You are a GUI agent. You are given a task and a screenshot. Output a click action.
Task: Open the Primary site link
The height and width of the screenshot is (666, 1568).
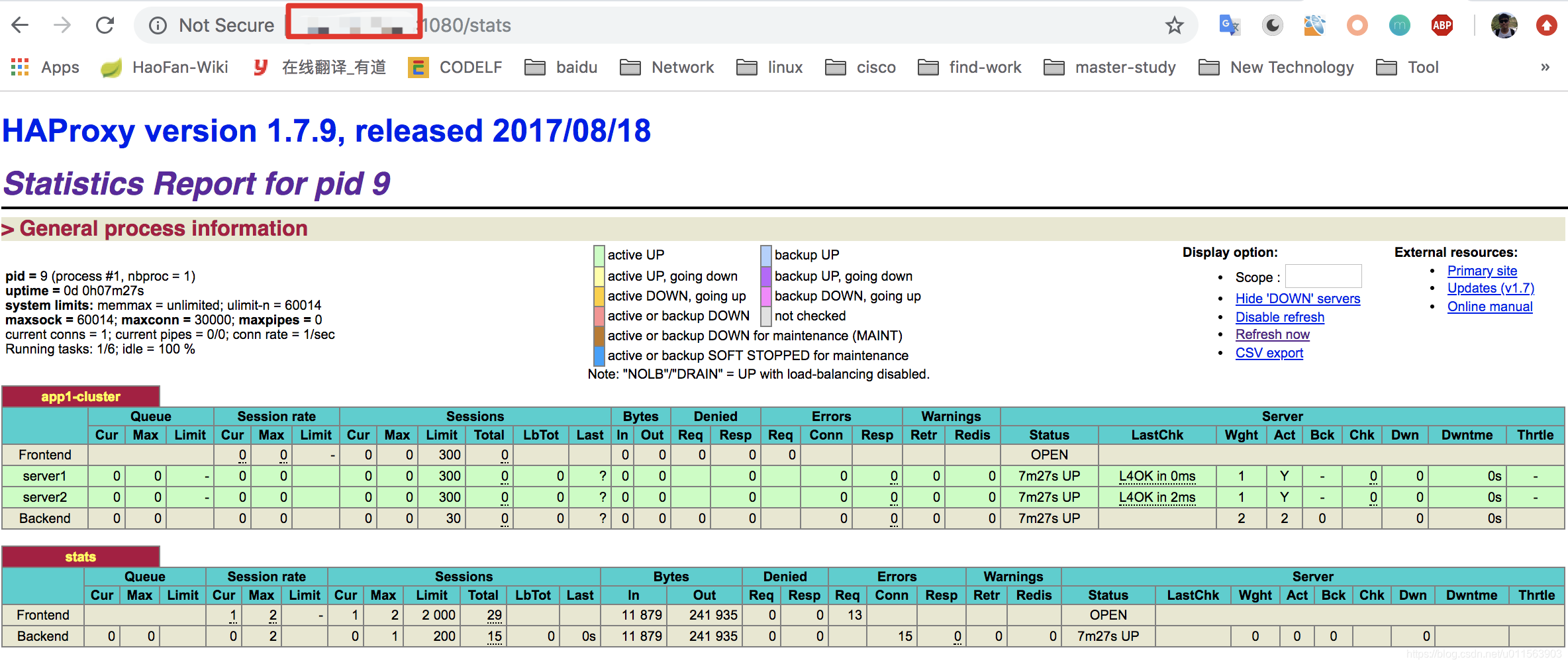pyautogui.click(x=1482, y=271)
